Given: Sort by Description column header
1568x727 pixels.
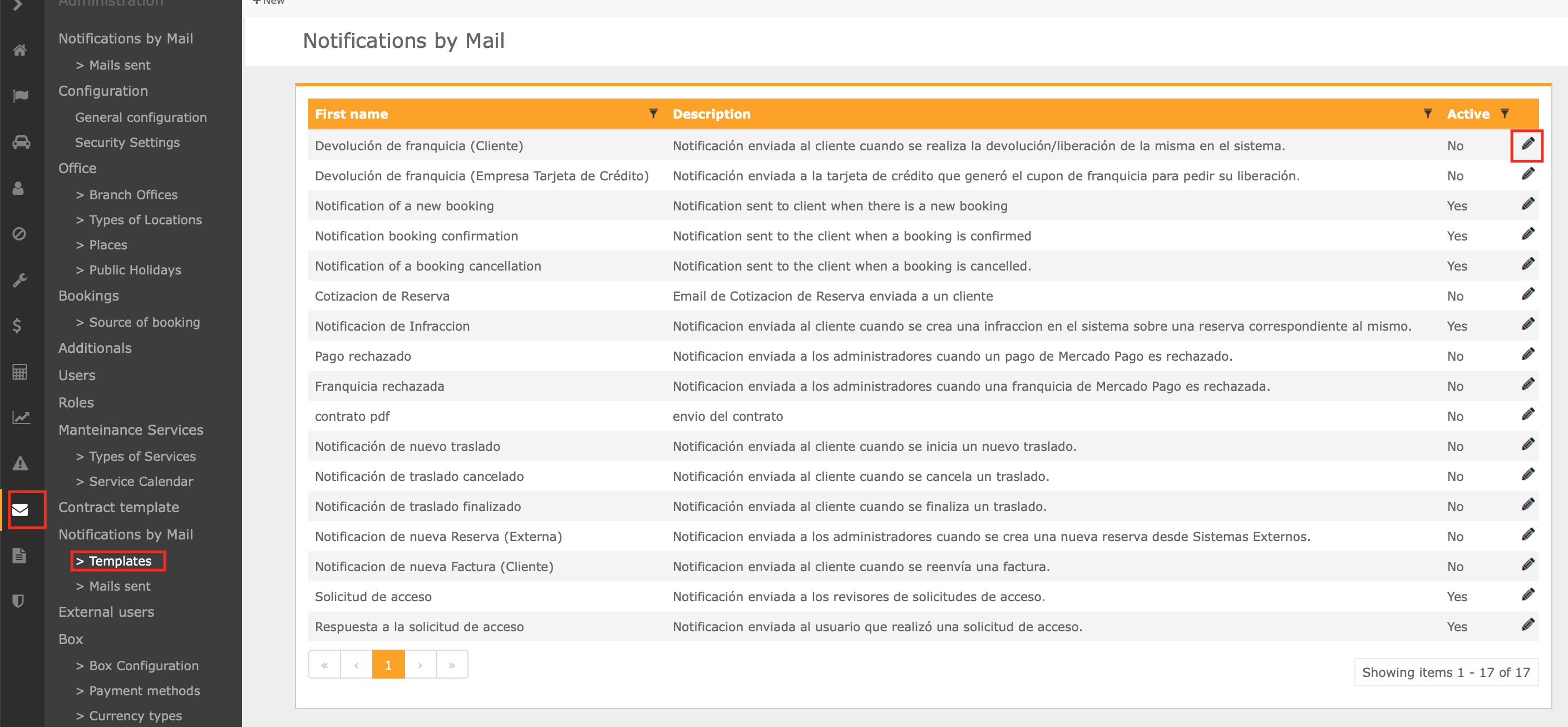Looking at the screenshot, I should coord(712,114).
